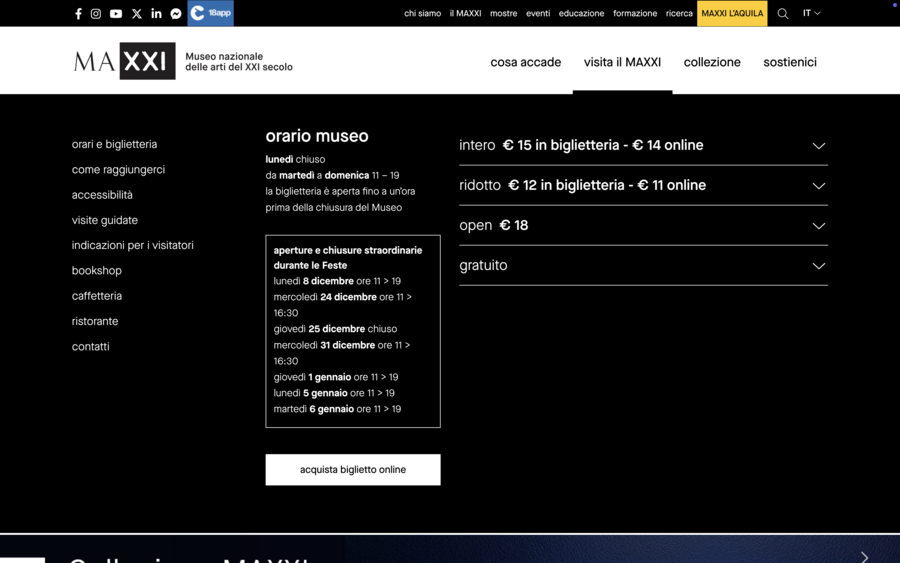Open mostre in top navigation

(x=503, y=13)
